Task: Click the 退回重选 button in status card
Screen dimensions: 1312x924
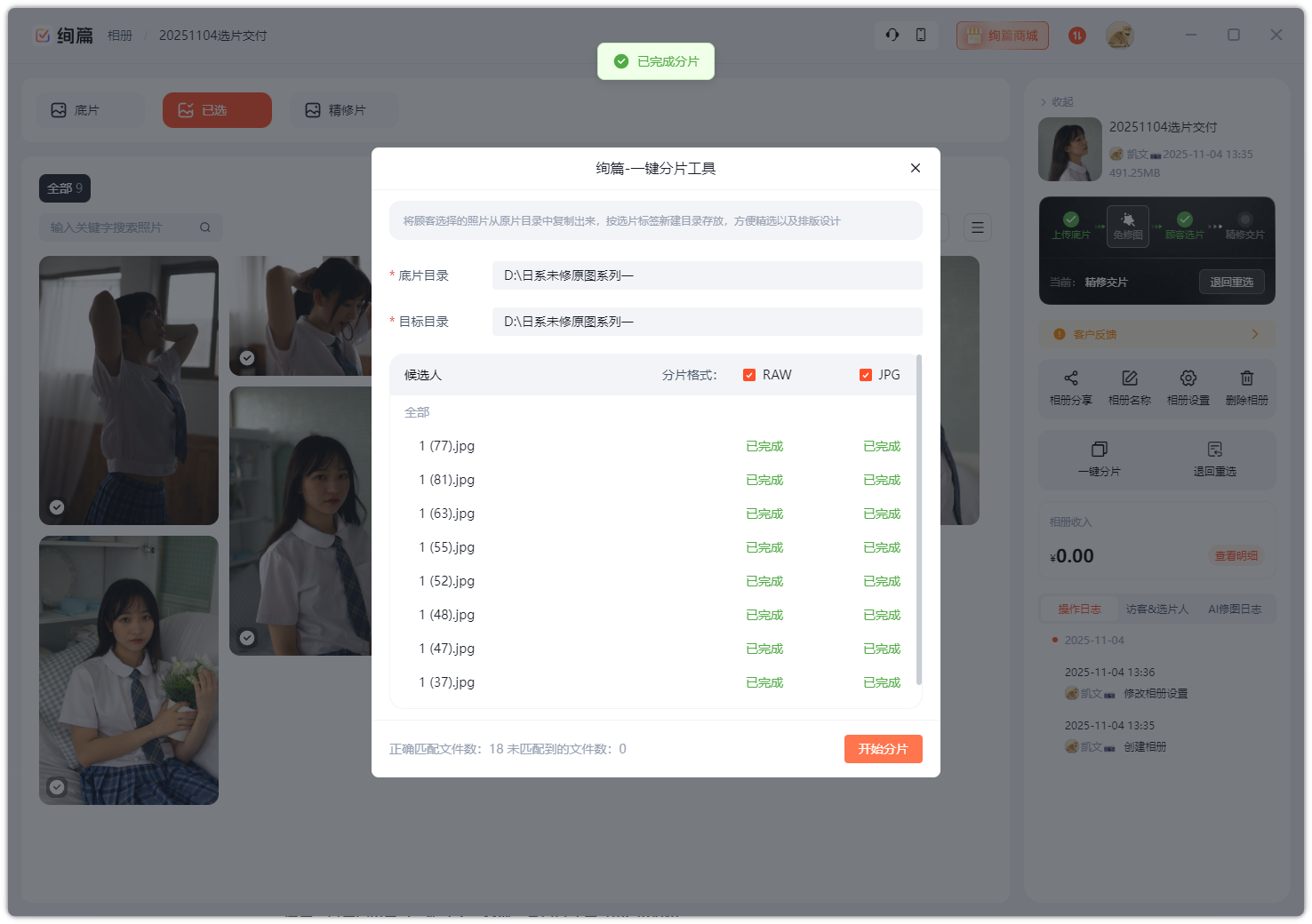Action: (1231, 282)
